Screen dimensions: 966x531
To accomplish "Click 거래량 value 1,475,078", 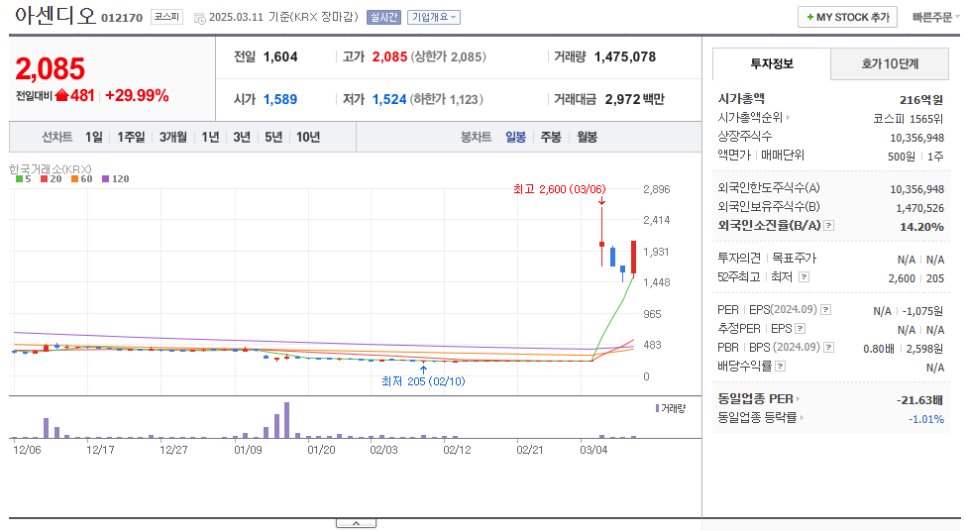I will tap(625, 57).
